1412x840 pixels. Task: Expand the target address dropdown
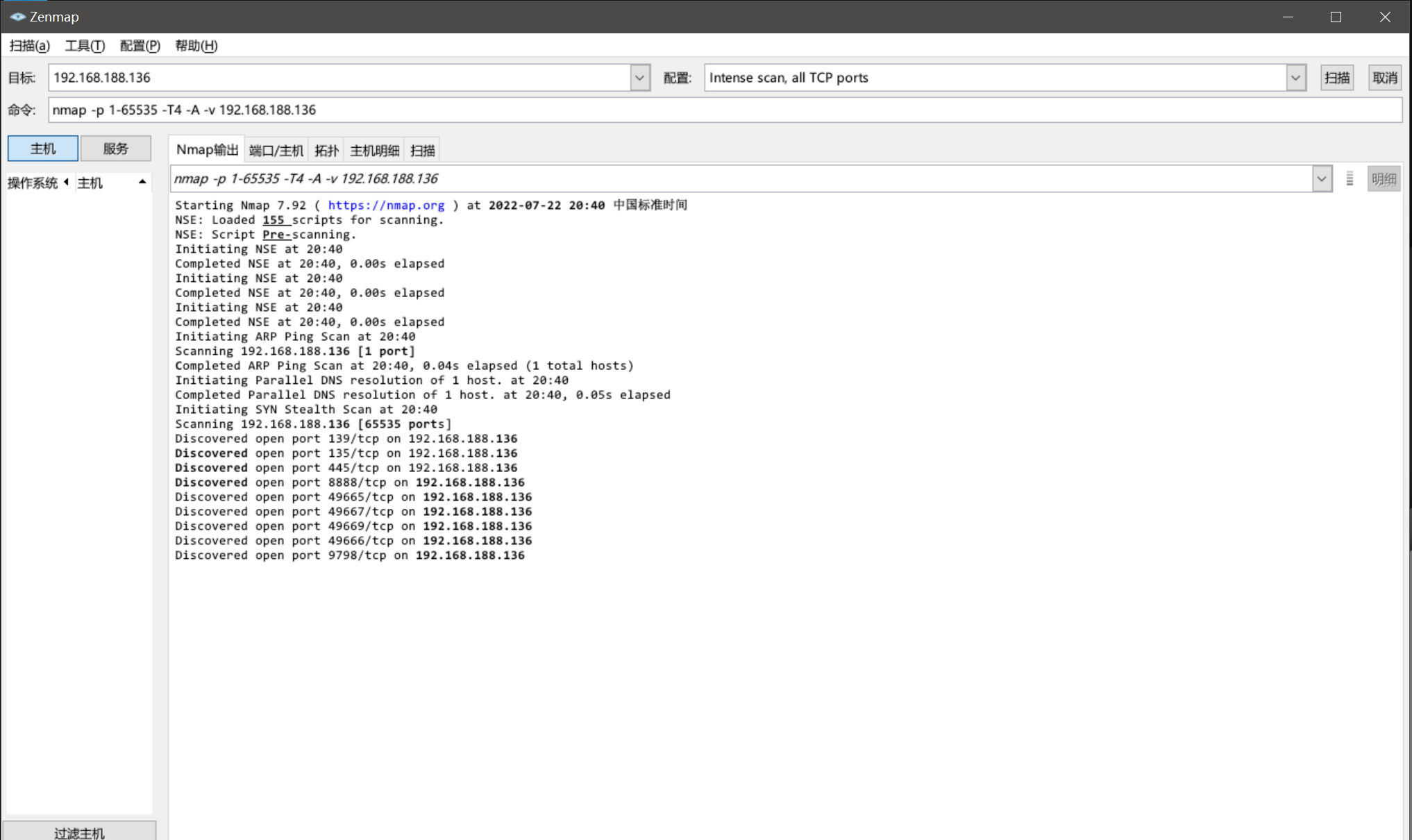tap(639, 78)
